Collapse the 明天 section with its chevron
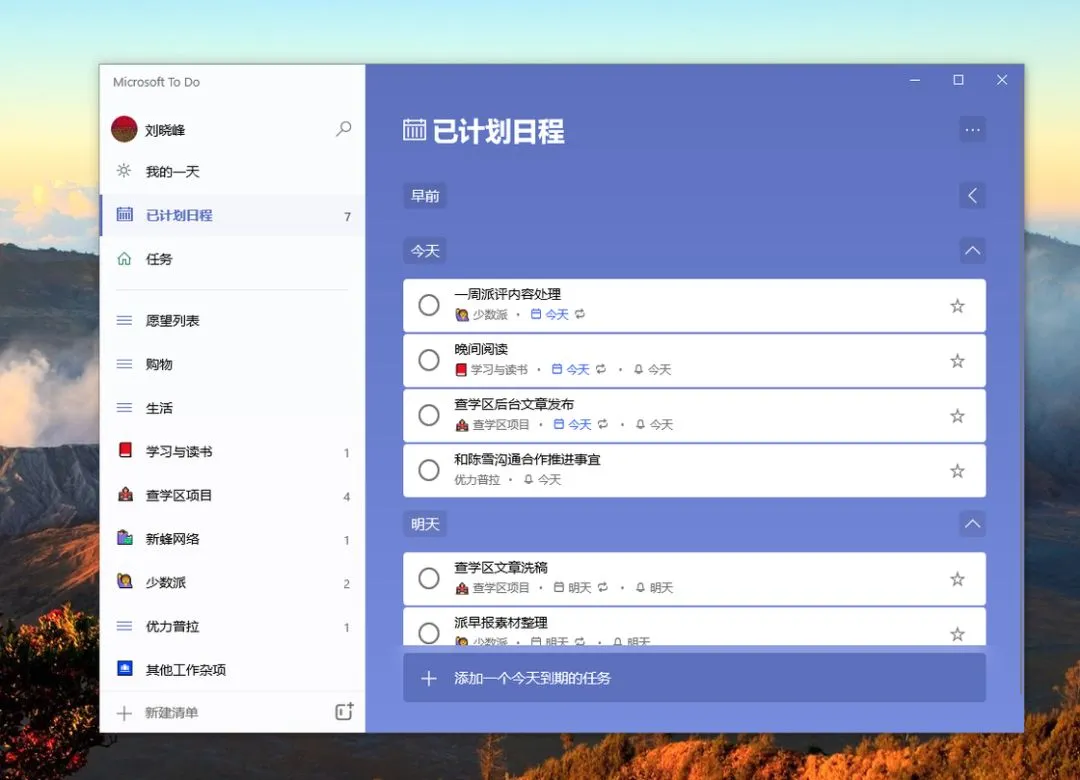The width and height of the screenshot is (1080, 780). 972,524
